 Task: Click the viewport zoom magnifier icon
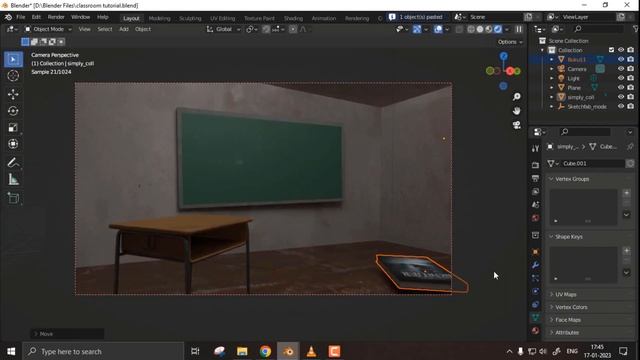[517, 97]
